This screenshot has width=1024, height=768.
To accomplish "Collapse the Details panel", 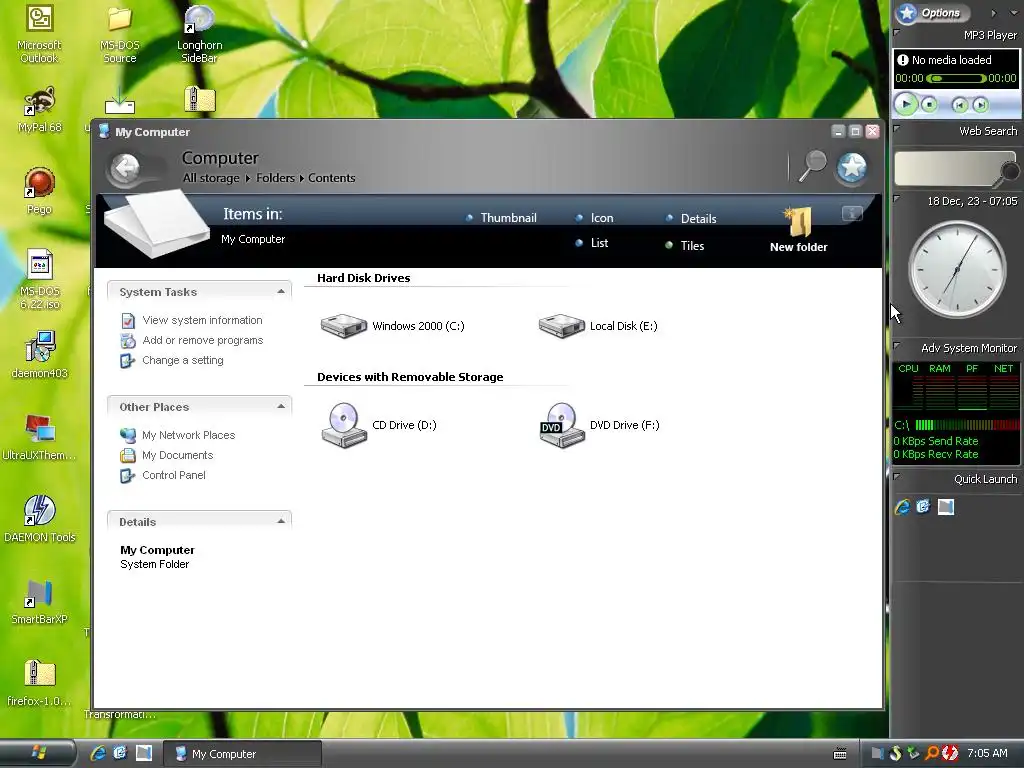I will pos(281,521).
